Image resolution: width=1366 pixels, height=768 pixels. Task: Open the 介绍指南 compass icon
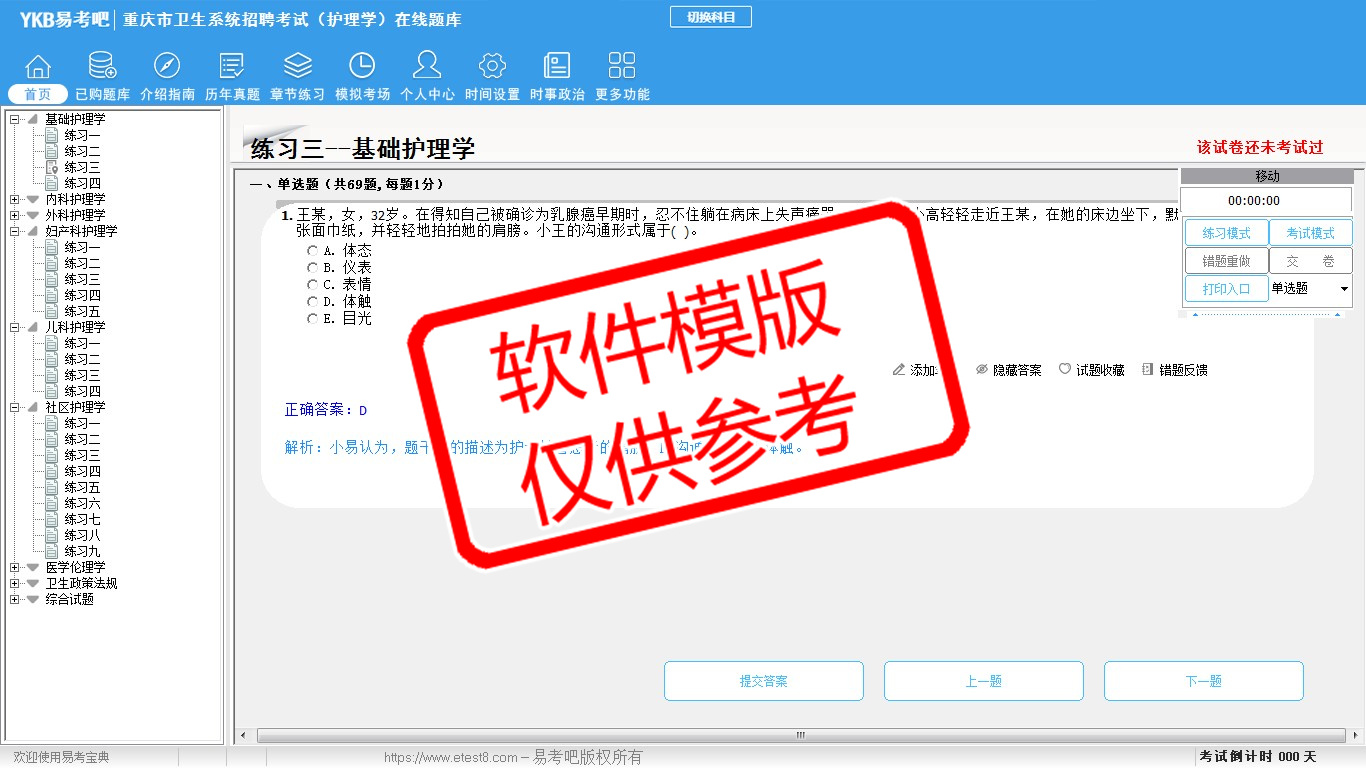tap(167, 67)
